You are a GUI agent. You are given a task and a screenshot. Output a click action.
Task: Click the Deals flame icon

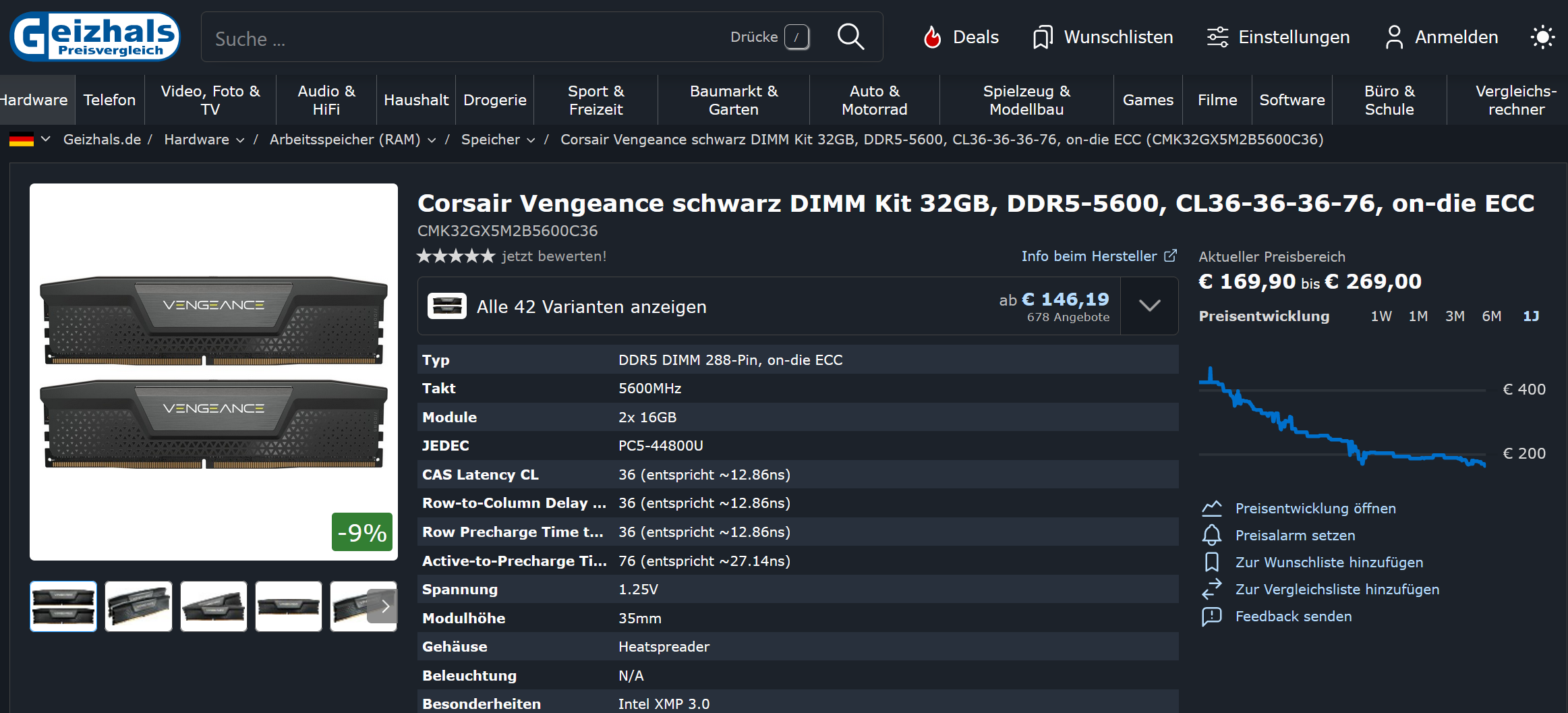click(932, 37)
